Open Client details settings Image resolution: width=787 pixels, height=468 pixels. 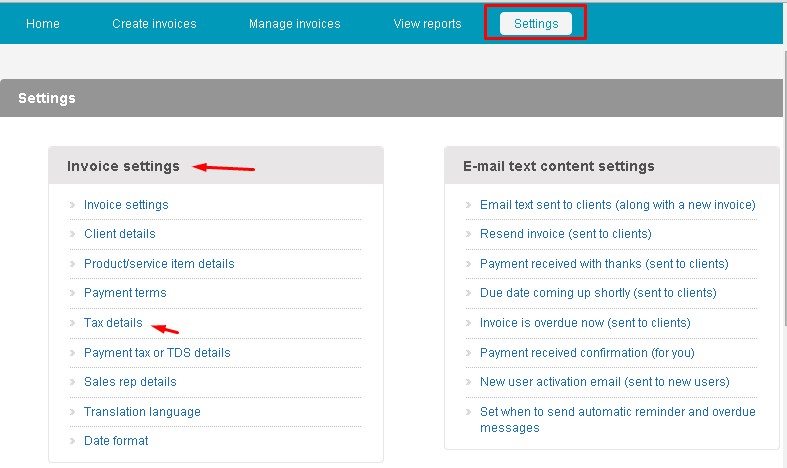pos(119,233)
